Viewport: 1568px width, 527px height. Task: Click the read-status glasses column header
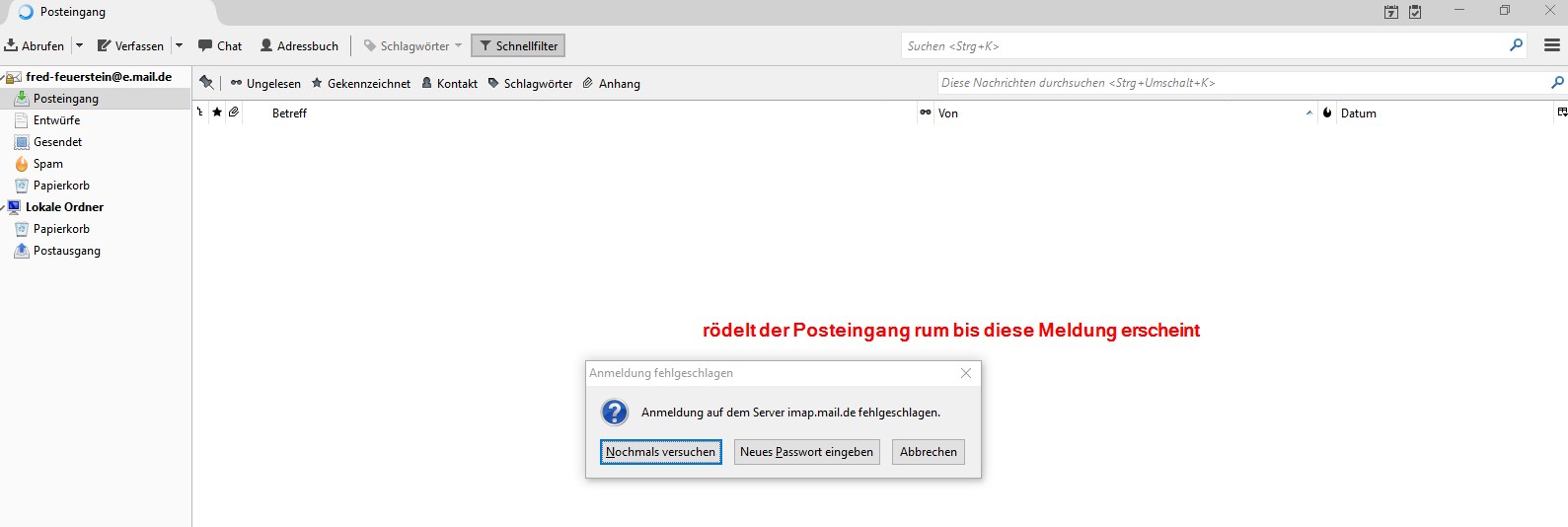pos(926,113)
